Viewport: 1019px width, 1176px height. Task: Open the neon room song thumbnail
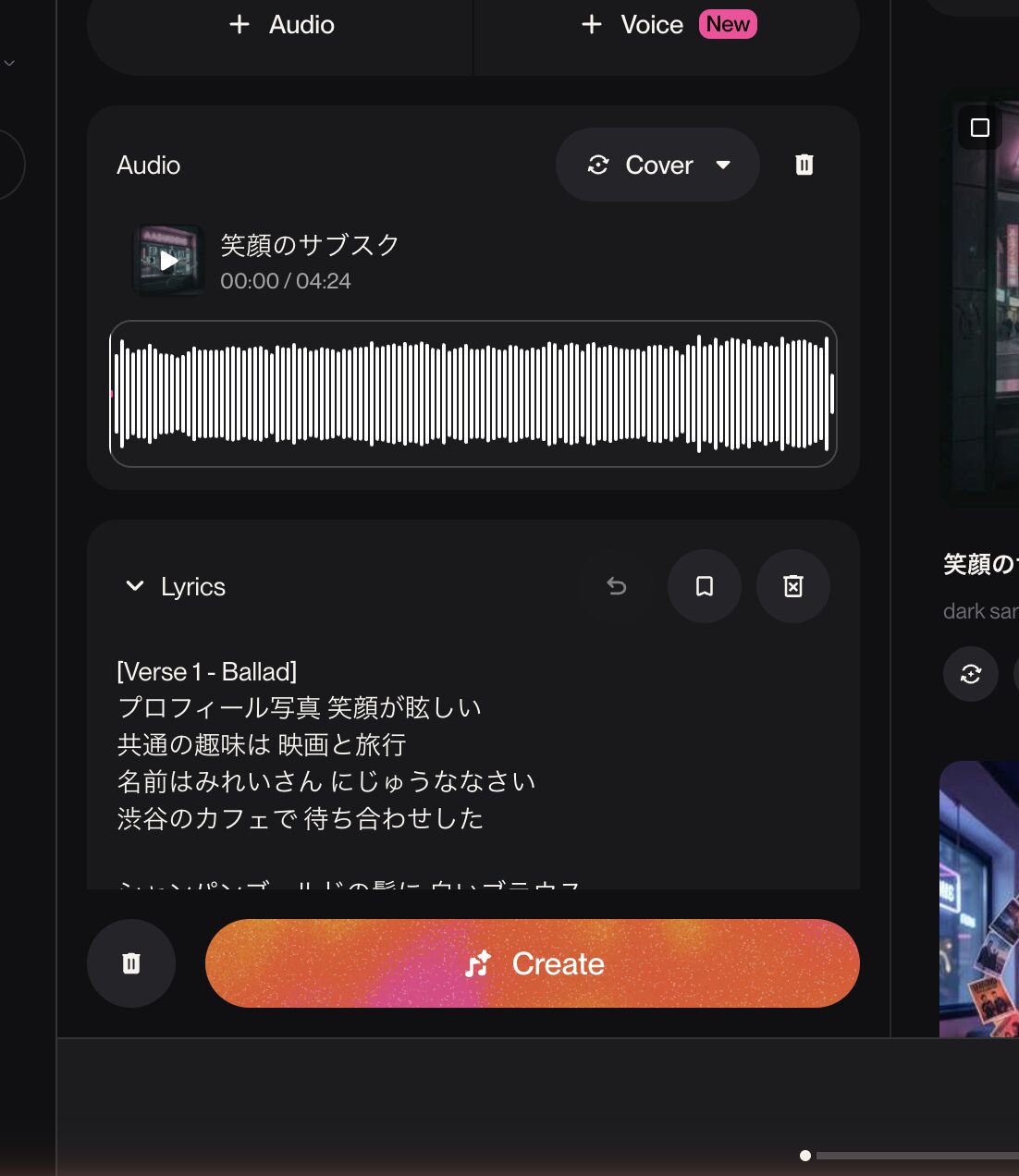979,899
